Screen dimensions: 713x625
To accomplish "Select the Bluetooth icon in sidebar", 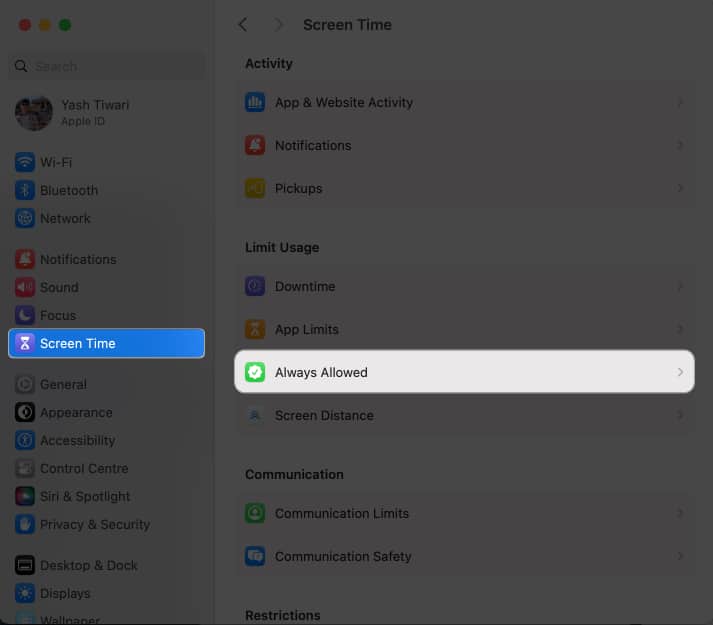I will pos(25,190).
